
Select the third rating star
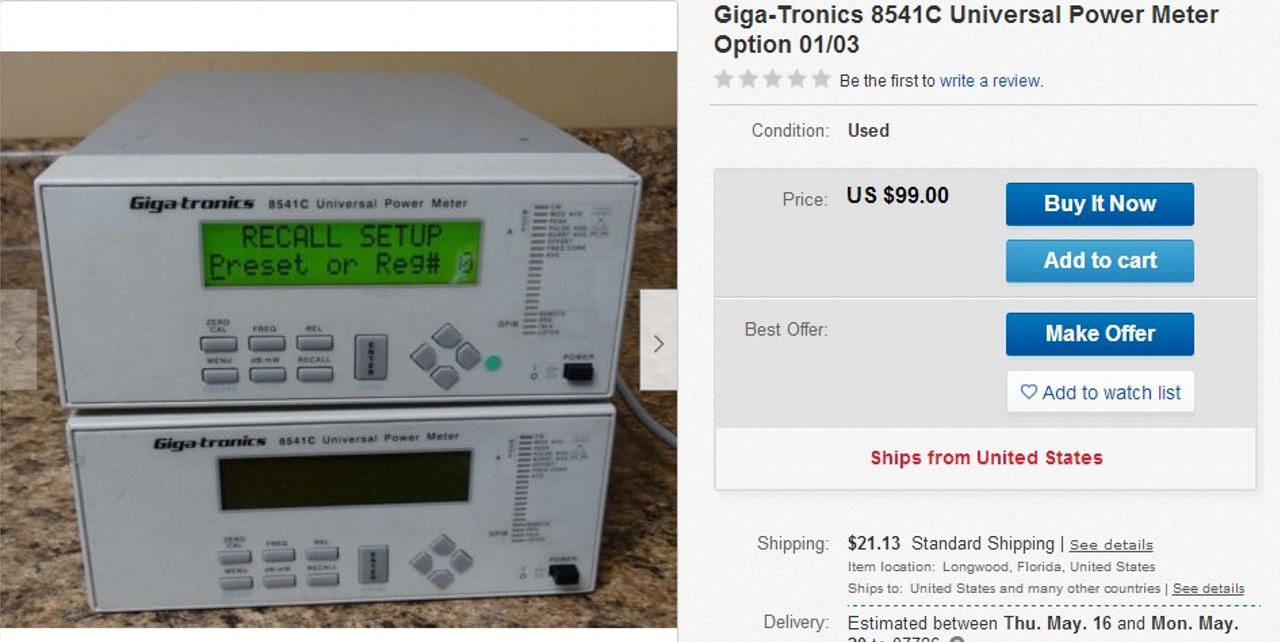click(772, 79)
